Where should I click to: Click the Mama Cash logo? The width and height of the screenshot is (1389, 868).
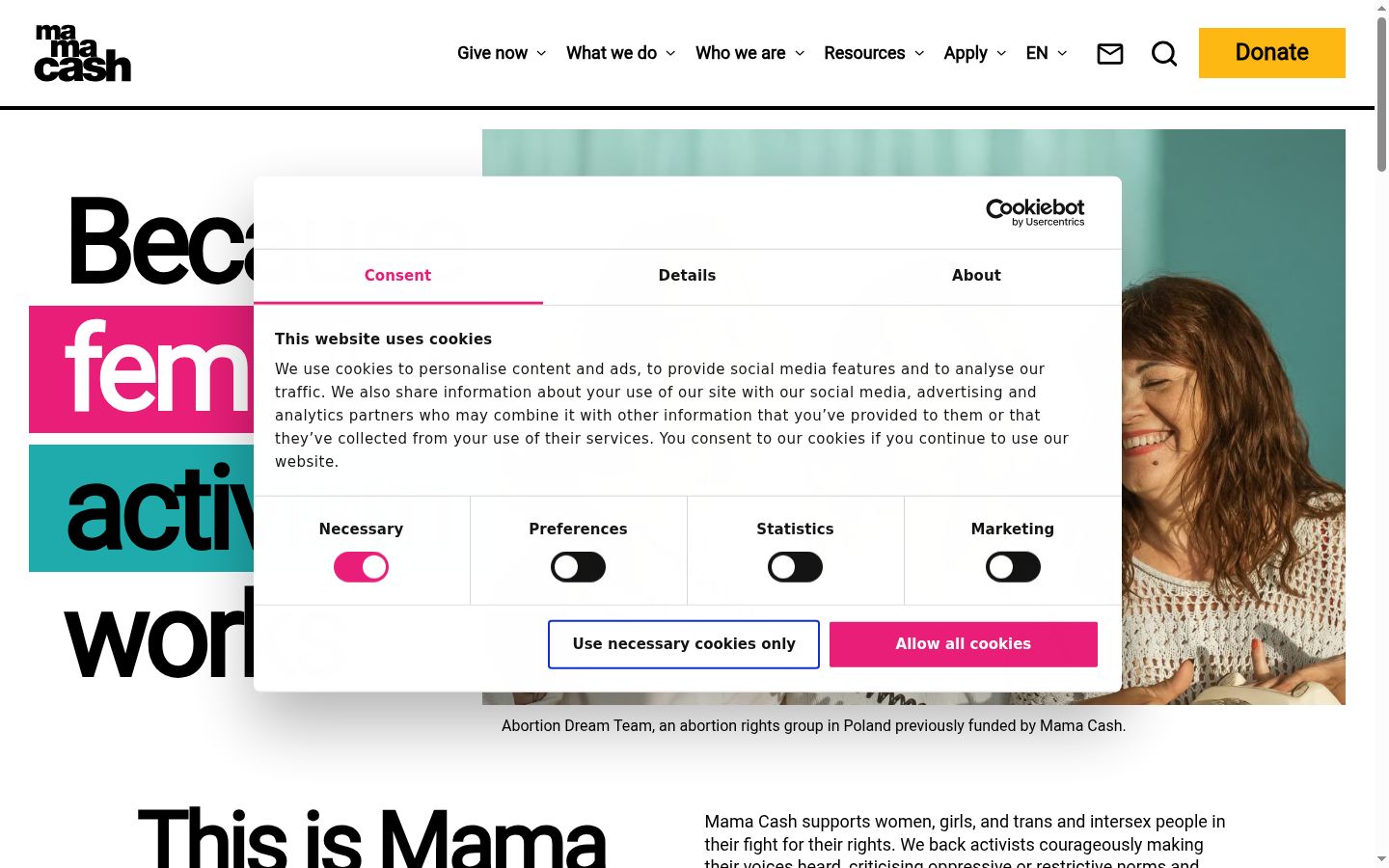[83, 53]
